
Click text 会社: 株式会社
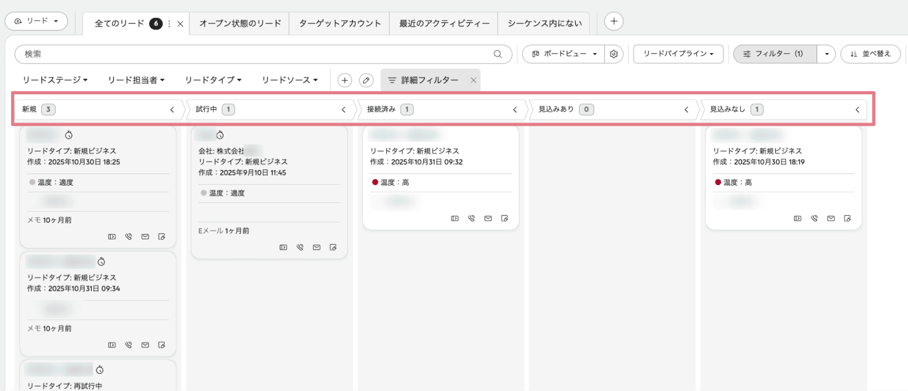tap(221, 151)
